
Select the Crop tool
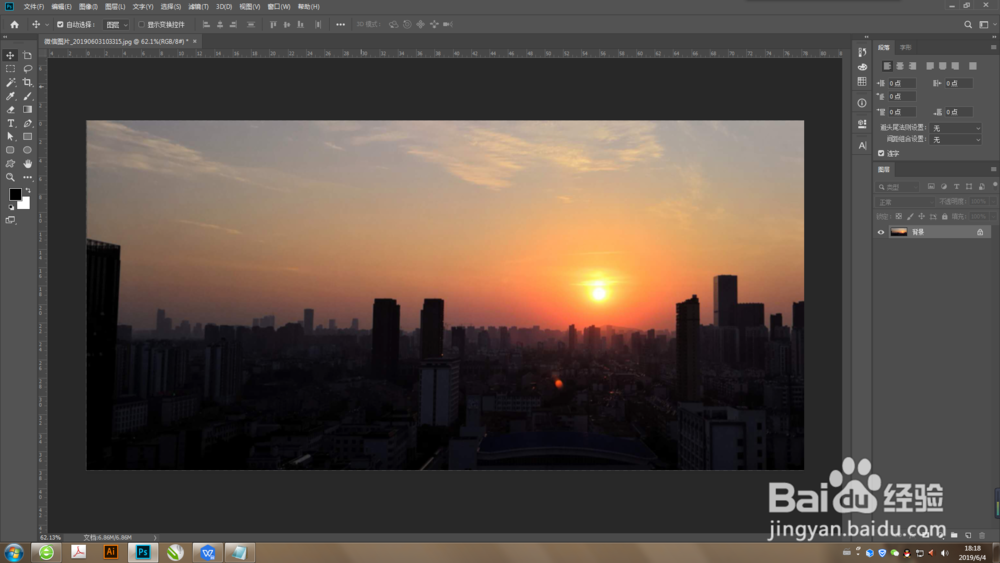(27, 82)
